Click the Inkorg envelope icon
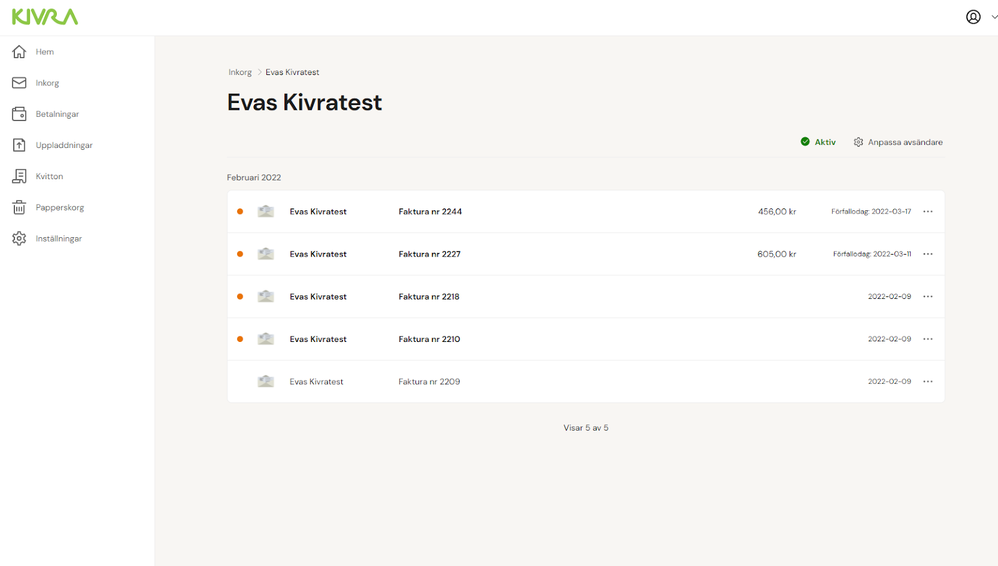Screen dimensions: 998x566 click(x=19, y=83)
